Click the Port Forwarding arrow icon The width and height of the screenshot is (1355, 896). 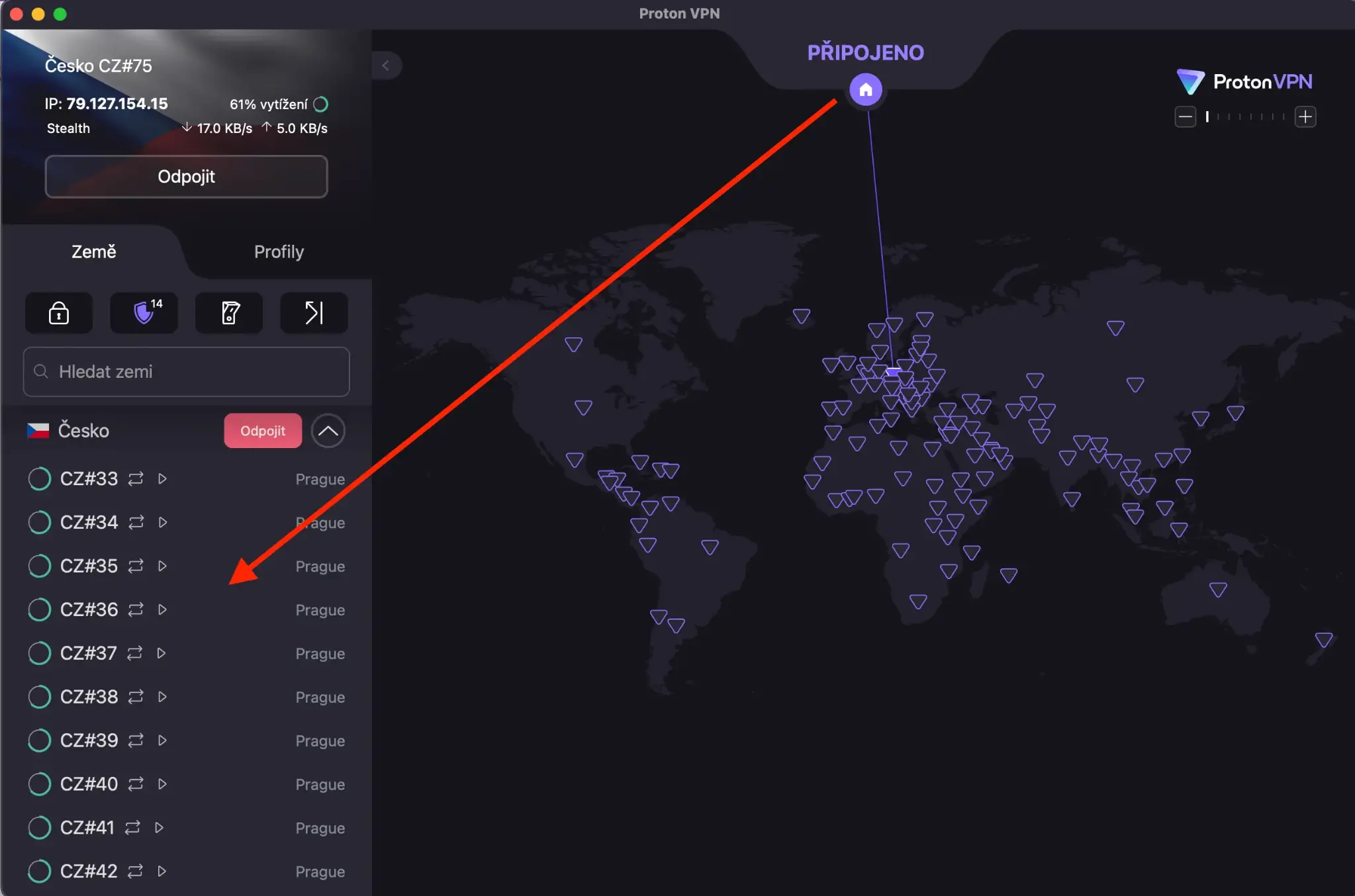(x=314, y=312)
